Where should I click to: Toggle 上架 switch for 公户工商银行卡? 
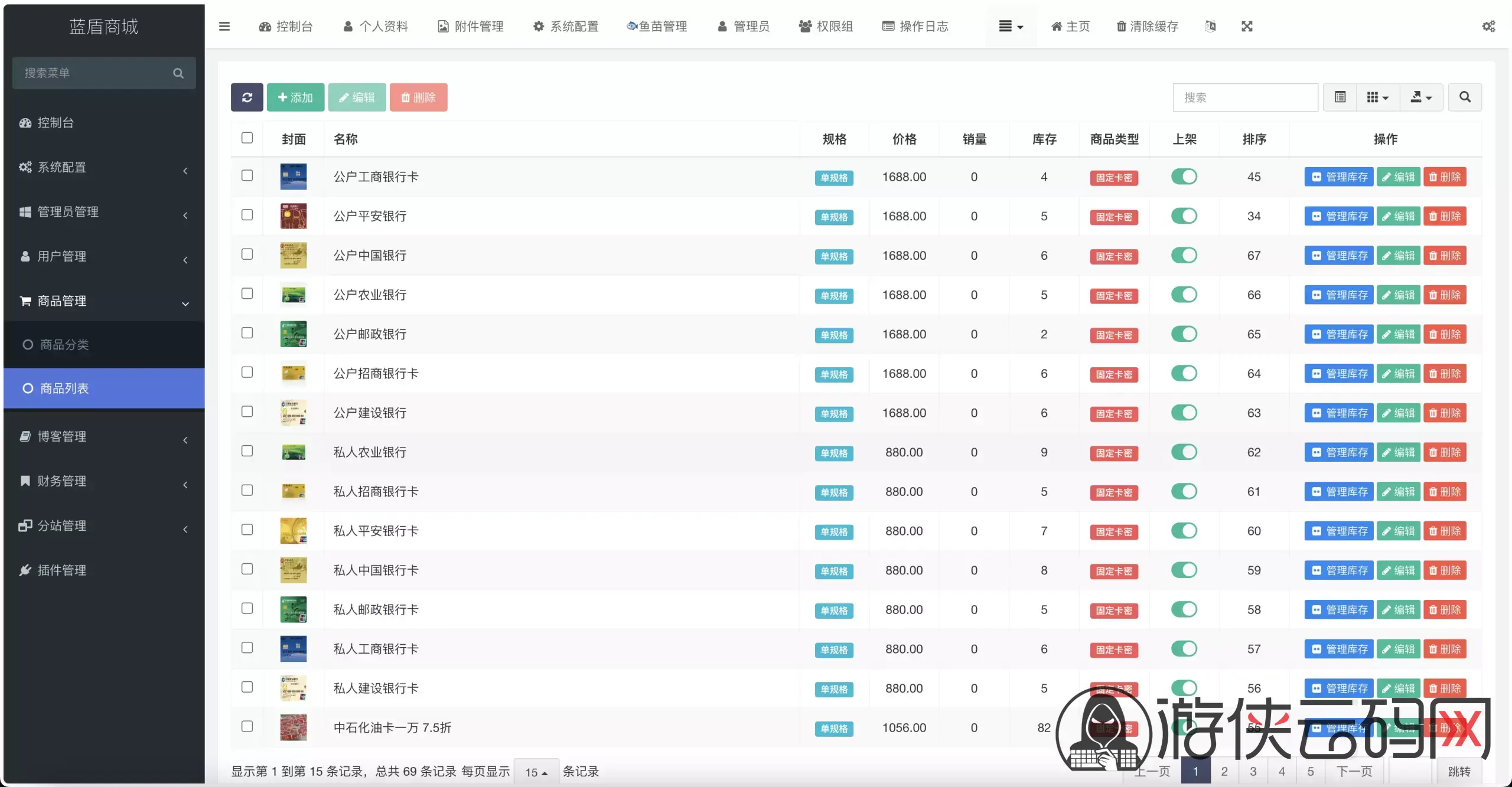tap(1184, 177)
